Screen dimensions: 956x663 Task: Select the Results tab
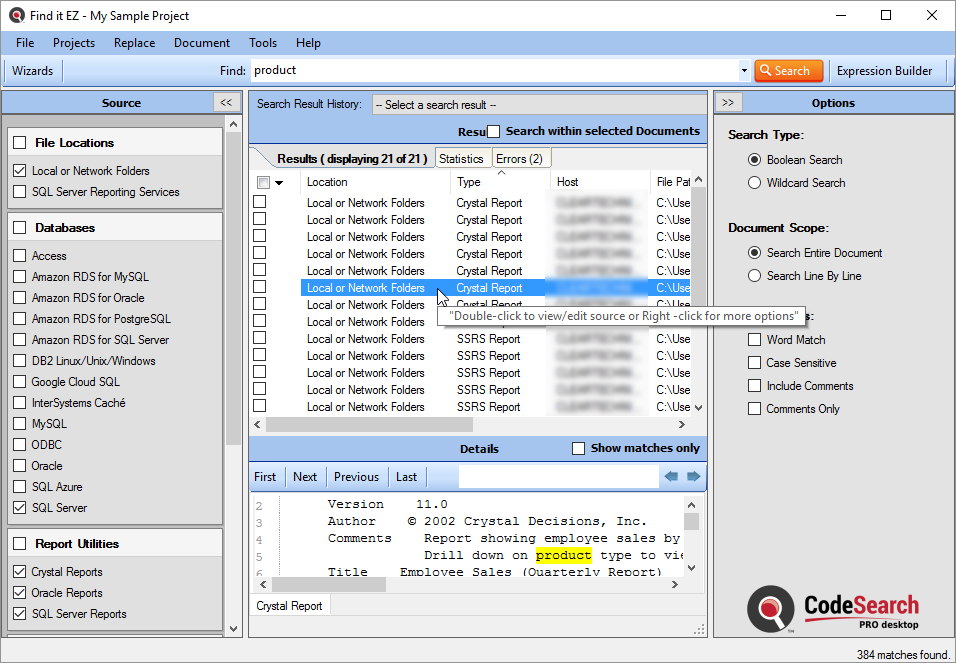coord(352,159)
